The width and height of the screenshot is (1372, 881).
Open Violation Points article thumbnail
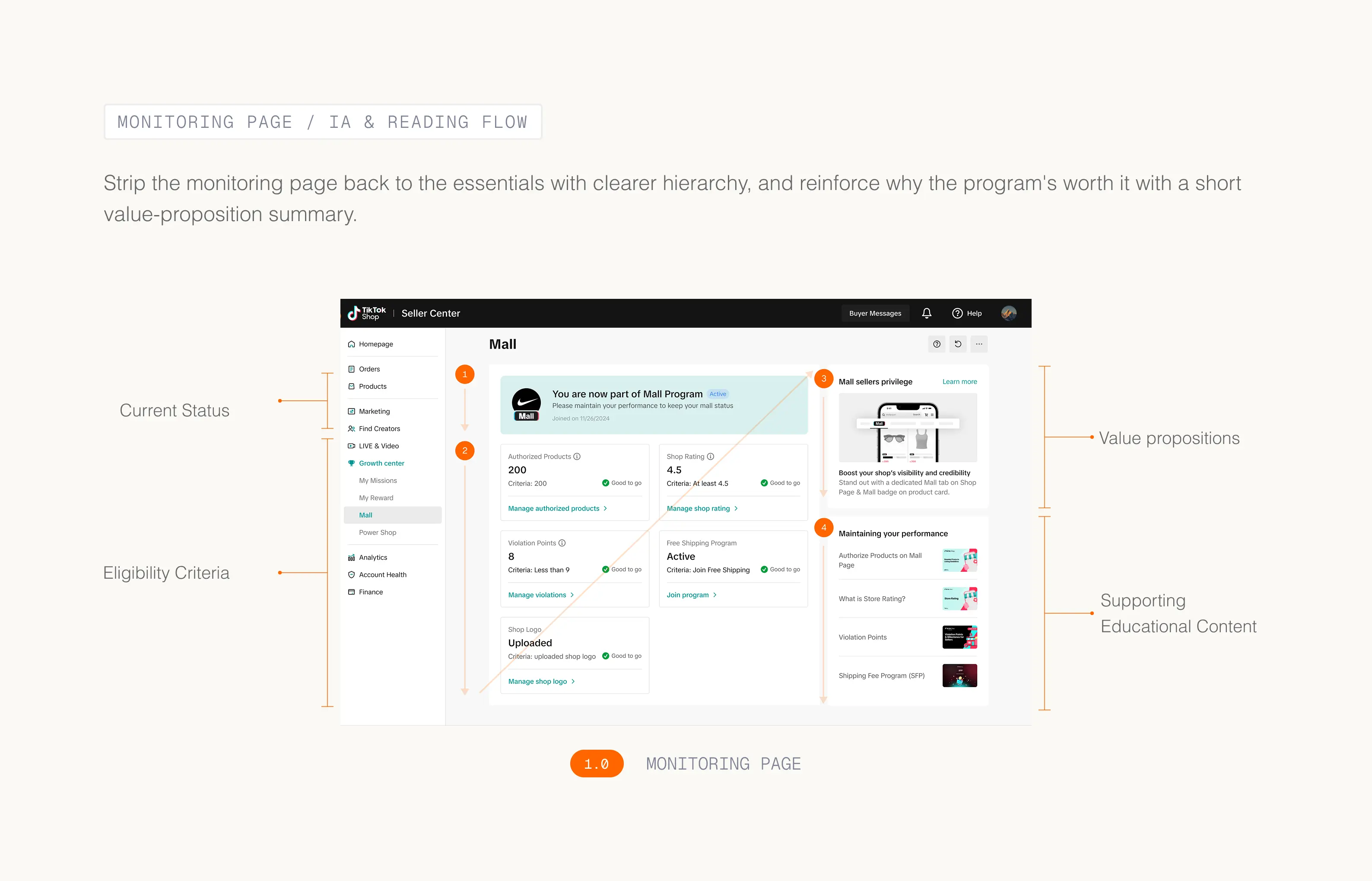pos(959,637)
